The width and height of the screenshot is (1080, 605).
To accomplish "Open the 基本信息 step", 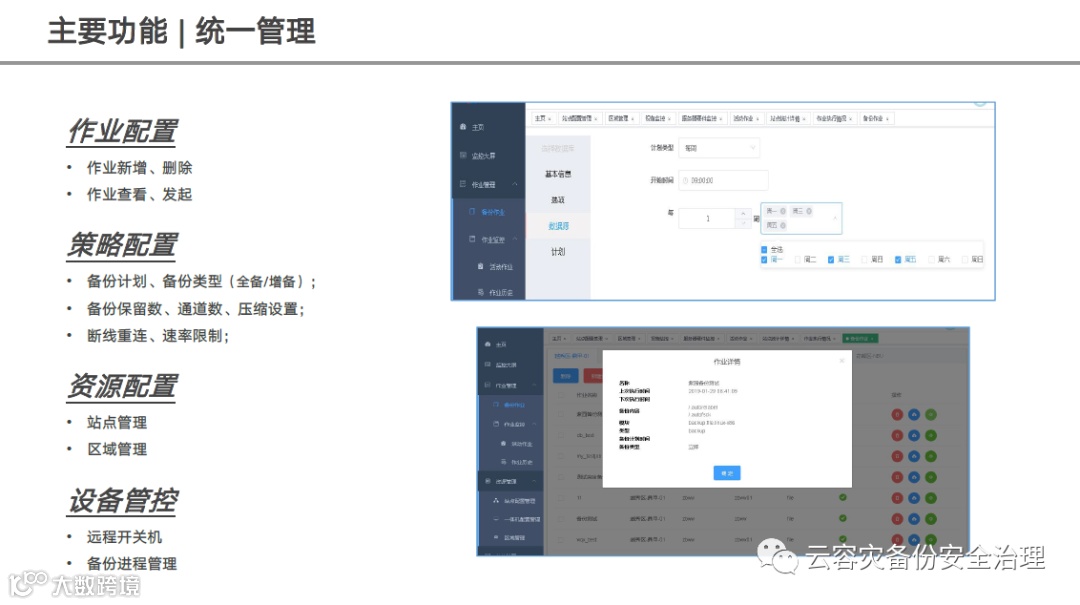I will [x=558, y=174].
